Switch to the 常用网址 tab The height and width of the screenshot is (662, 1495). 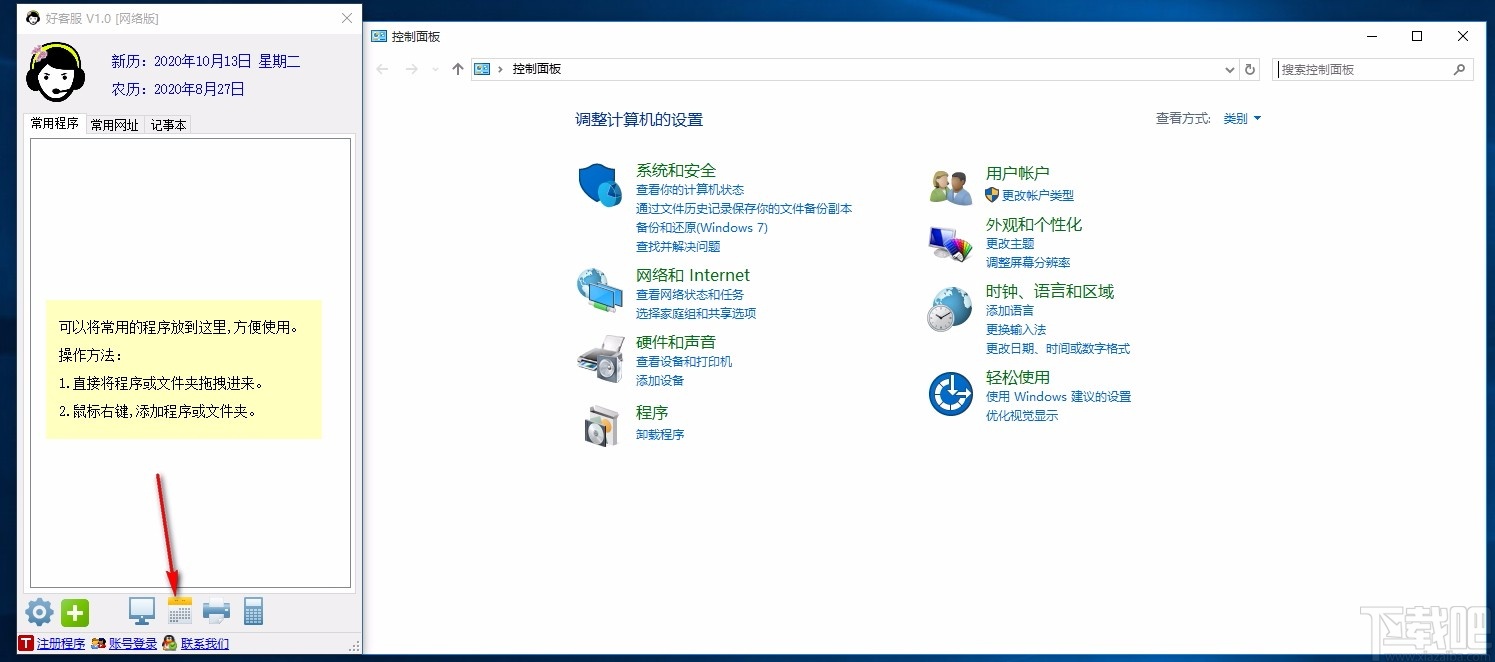pos(115,125)
